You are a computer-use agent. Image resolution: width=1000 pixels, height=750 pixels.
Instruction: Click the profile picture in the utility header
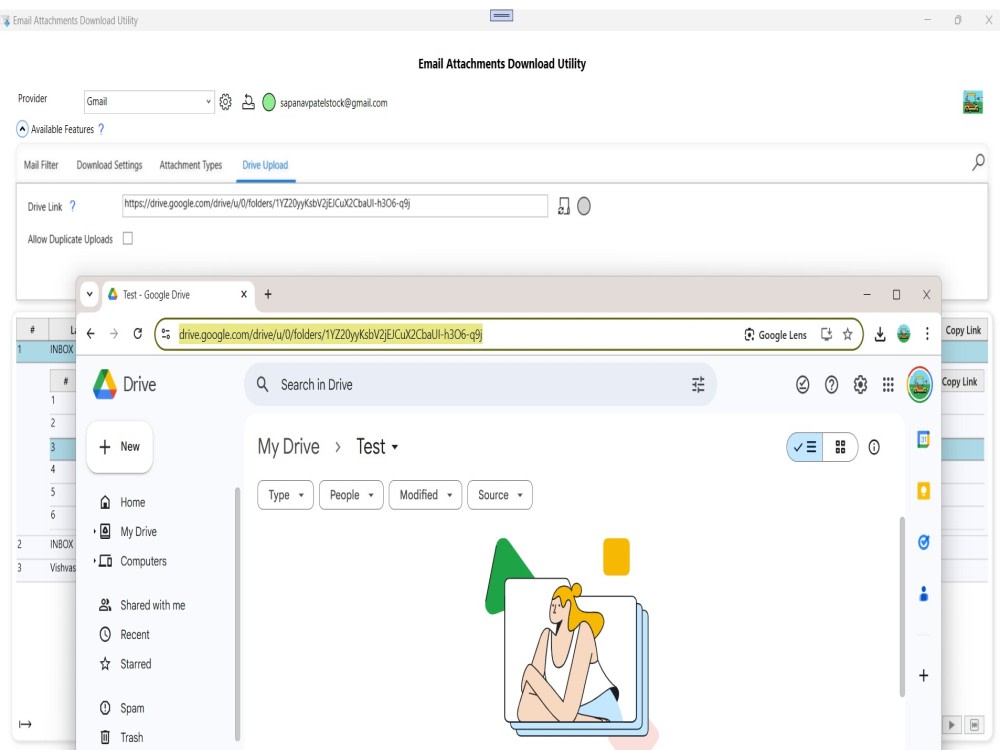(973, 102)
